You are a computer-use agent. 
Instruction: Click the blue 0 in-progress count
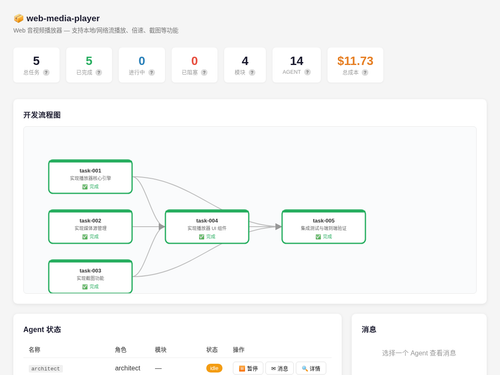[x=142, y=61]
